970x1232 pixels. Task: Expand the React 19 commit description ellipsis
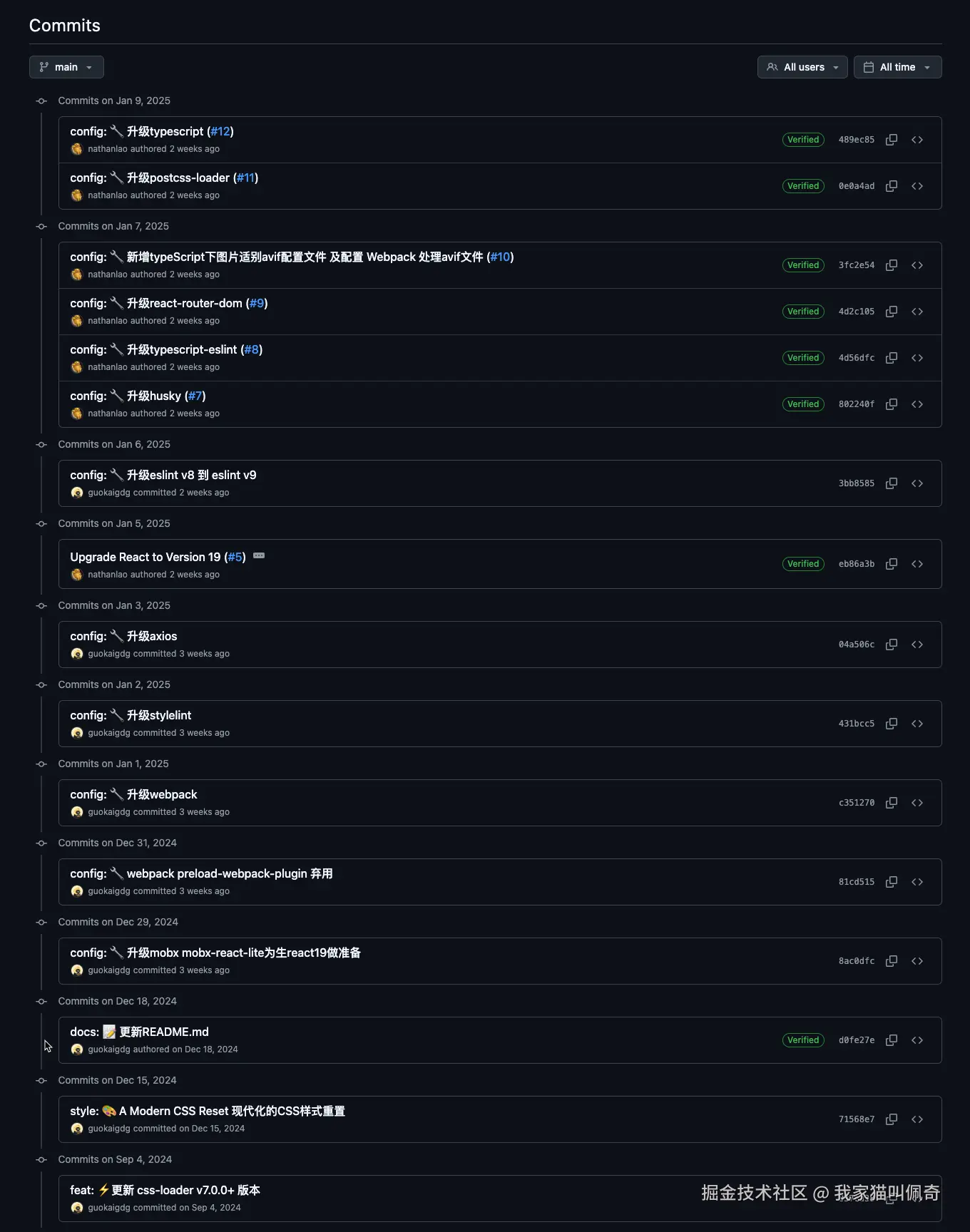pos(259,556)
